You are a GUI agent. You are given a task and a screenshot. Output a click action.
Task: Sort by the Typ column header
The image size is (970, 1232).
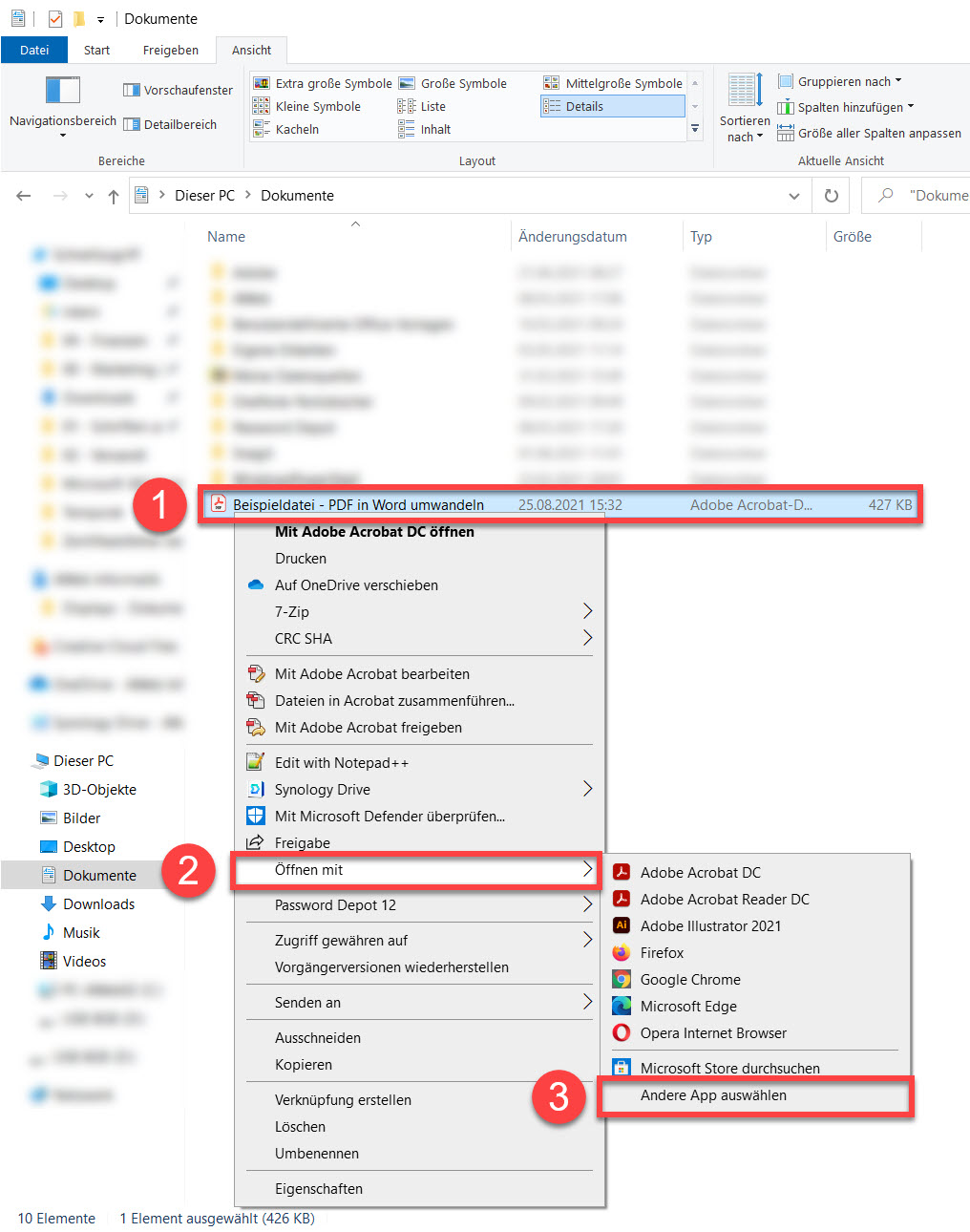pos(701,237)
